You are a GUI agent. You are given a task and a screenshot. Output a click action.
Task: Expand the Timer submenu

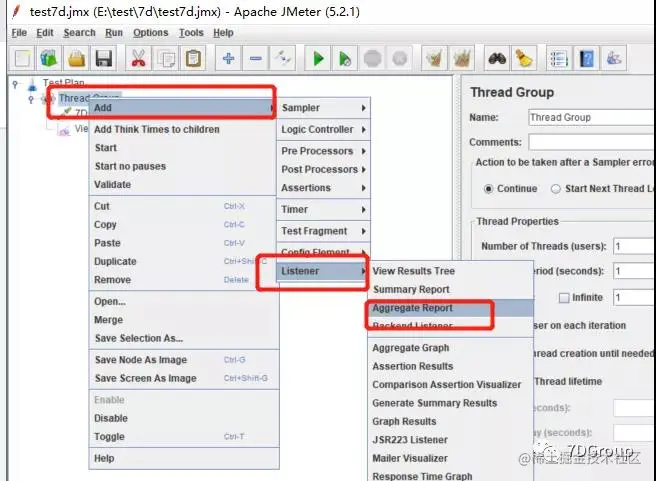point(323,209)
